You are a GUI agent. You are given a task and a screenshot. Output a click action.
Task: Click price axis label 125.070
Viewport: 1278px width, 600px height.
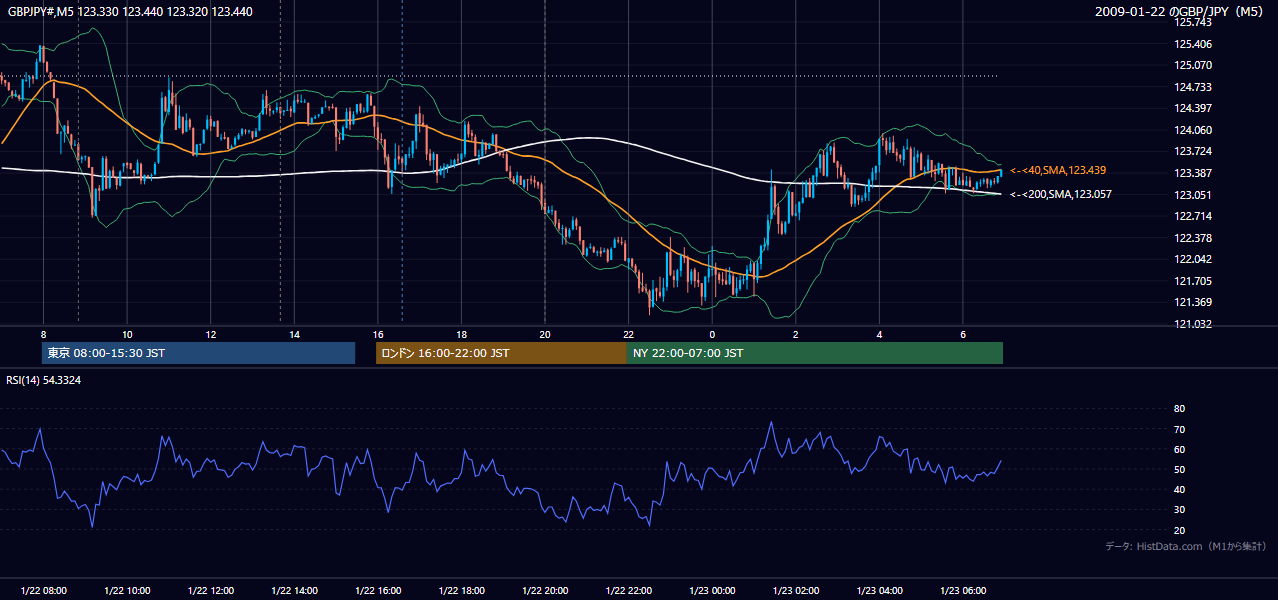(1192, 66)
